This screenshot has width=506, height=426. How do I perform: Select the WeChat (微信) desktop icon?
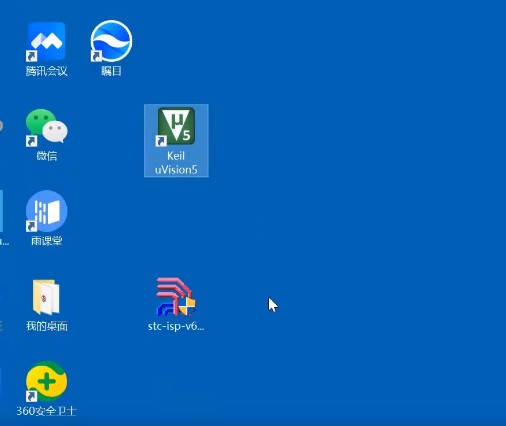47,127
